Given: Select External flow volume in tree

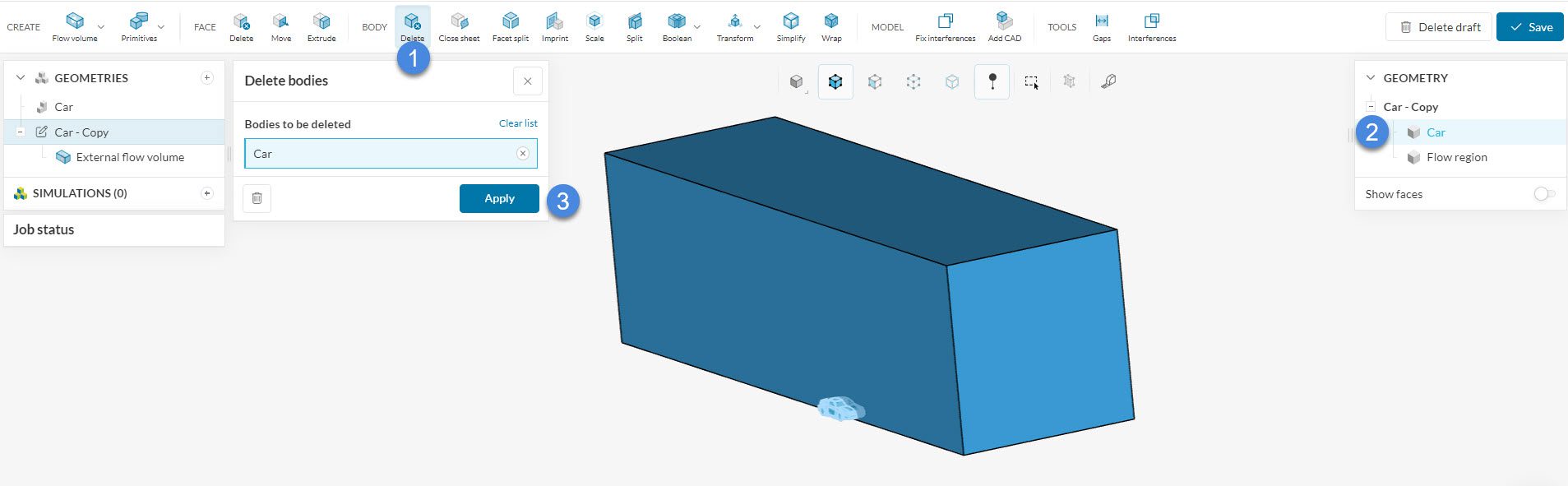Looking at the screenshot, I should coord(129,157).
